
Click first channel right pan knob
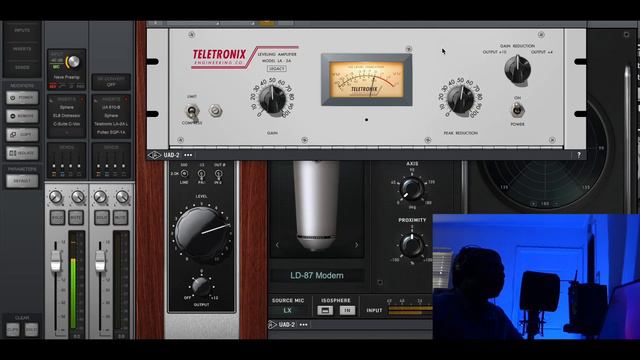coord(78,197)
